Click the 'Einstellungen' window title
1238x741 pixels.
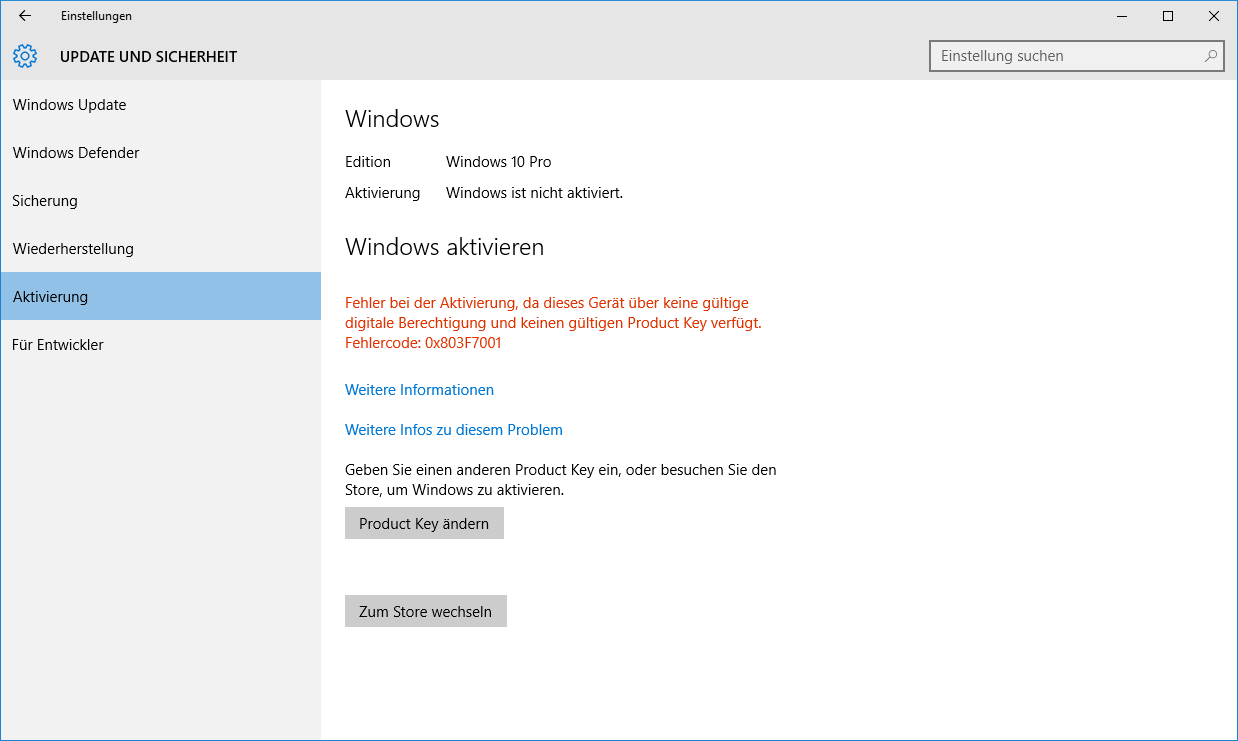point(96,16)
